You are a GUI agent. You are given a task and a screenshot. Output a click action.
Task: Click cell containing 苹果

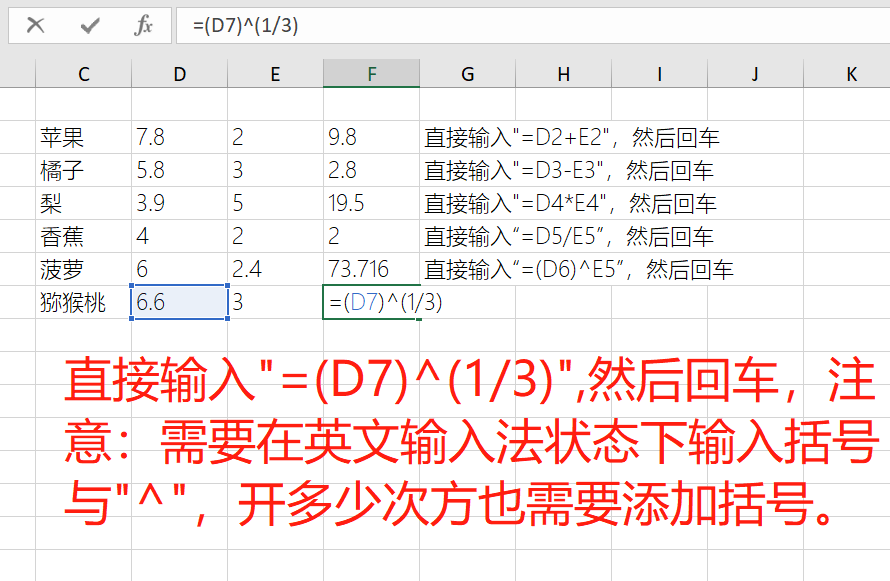pyautogui.click(x=83, y=137)
